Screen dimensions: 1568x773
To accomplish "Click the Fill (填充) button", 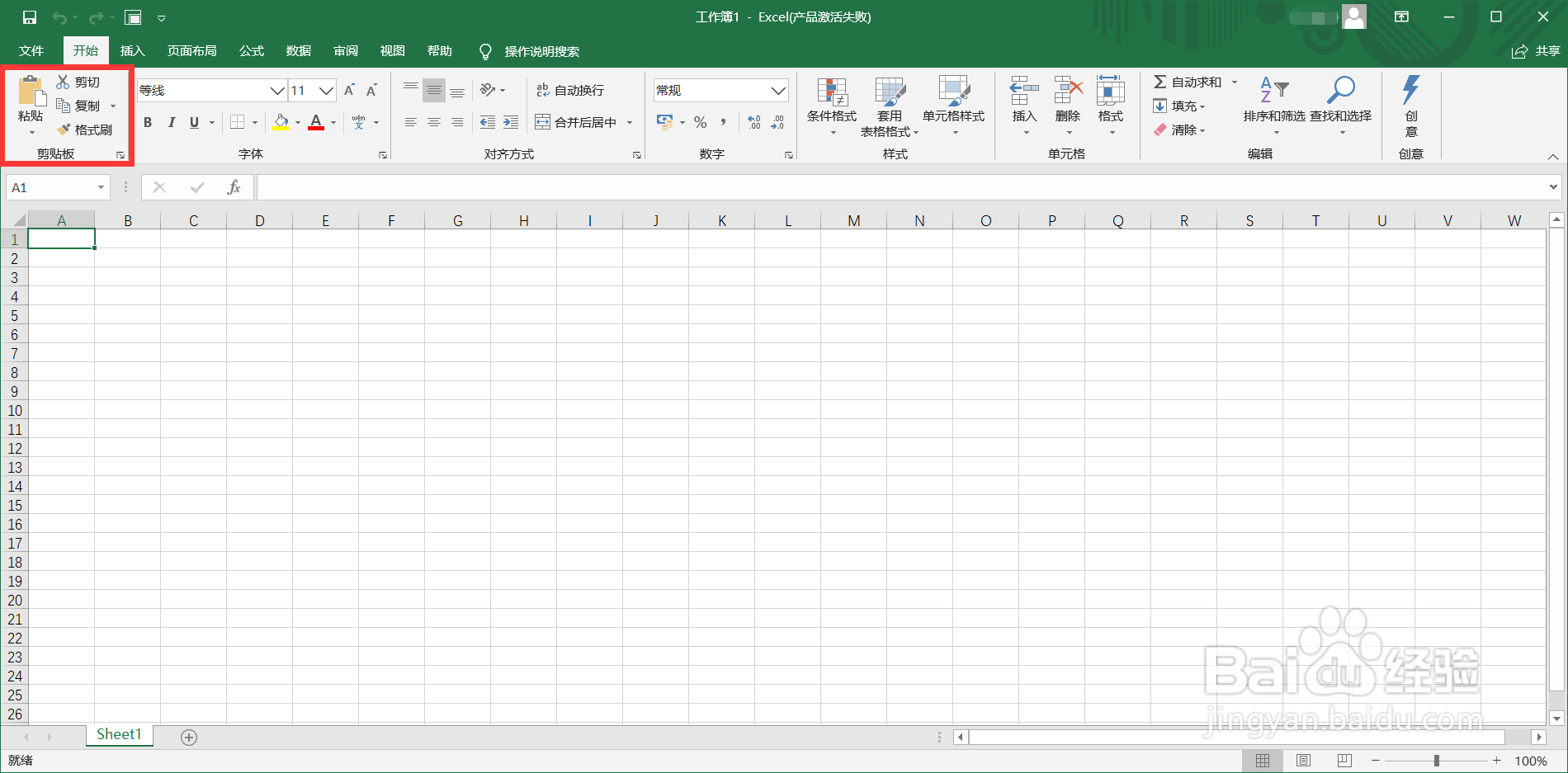I will 1179,106.
